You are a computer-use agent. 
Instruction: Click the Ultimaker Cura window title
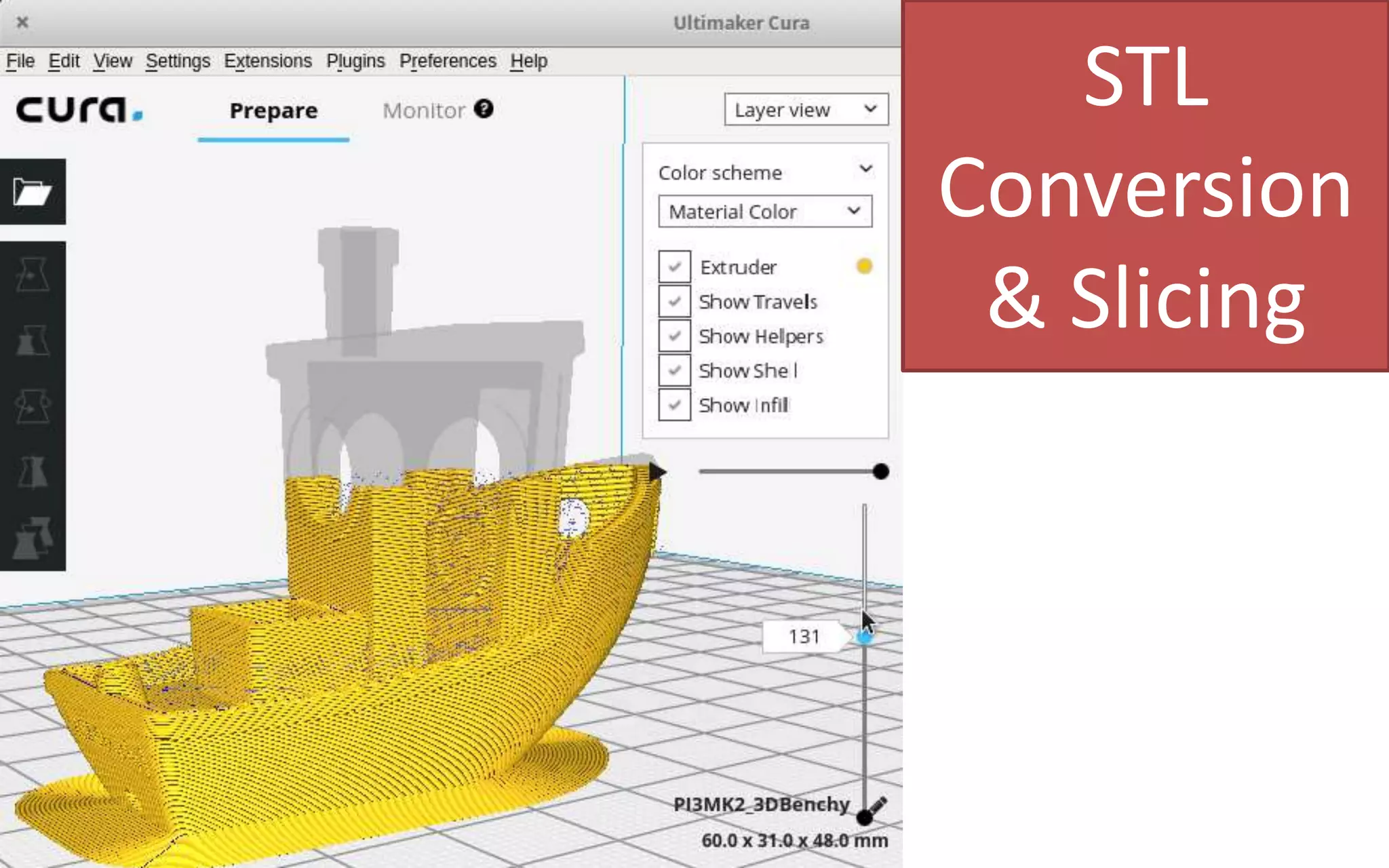point(741,23)
